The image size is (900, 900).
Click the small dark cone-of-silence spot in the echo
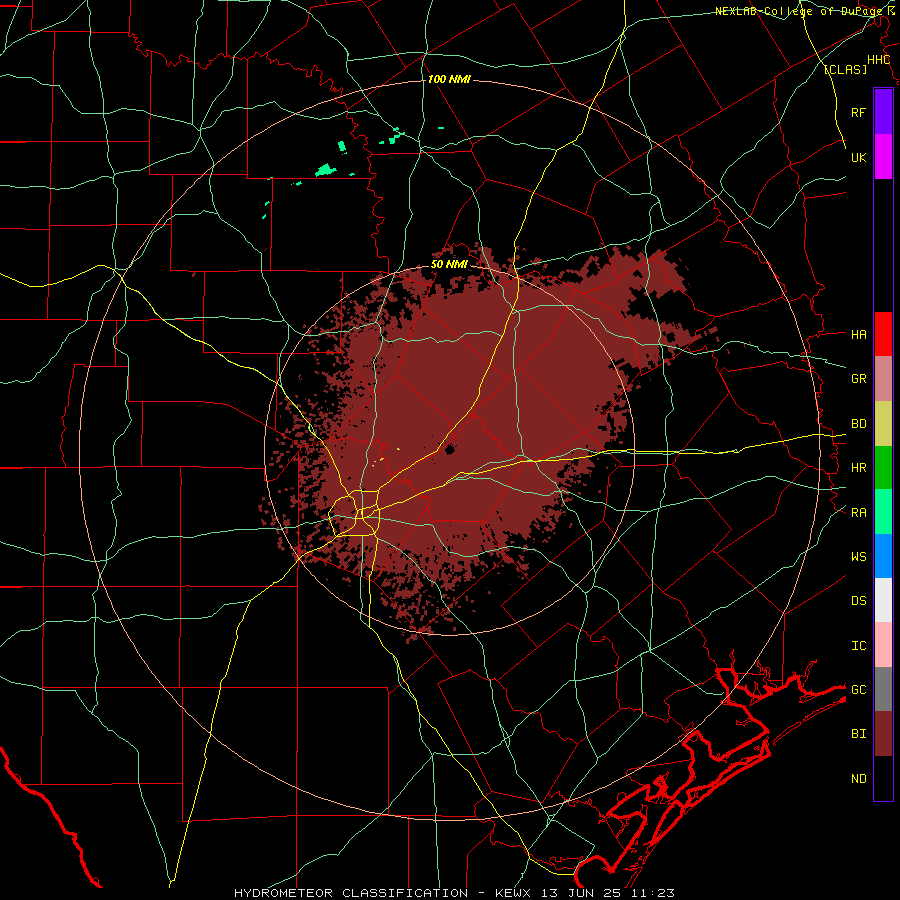click(449, 449)
